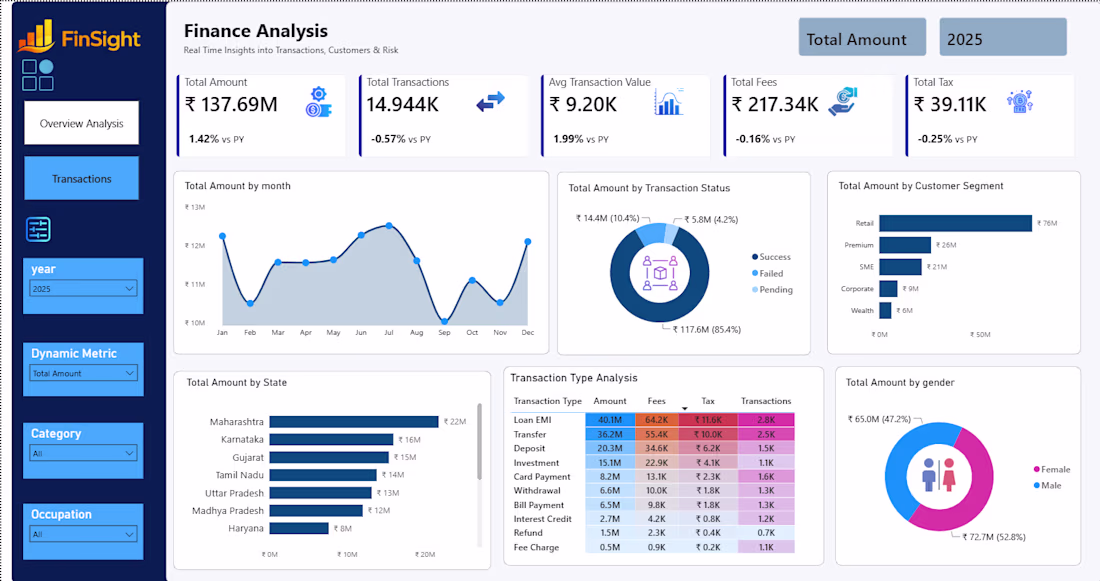1100x581 pixels.
Task: Click the Loan EMI row label
Action: coord(532,420)
